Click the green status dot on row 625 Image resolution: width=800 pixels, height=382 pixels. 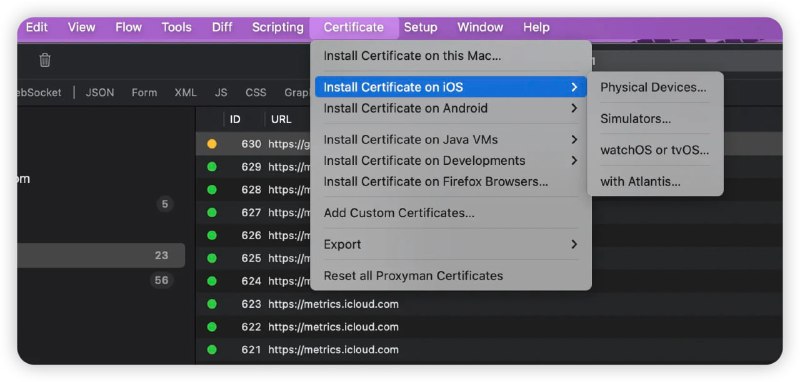(212, 258)
